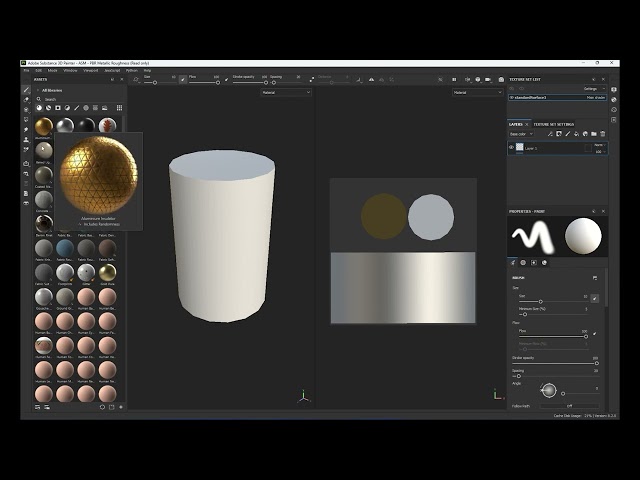Select the Paint brush tool in left toolbar
Screen dimensions: 640x480
coord(26,90)
